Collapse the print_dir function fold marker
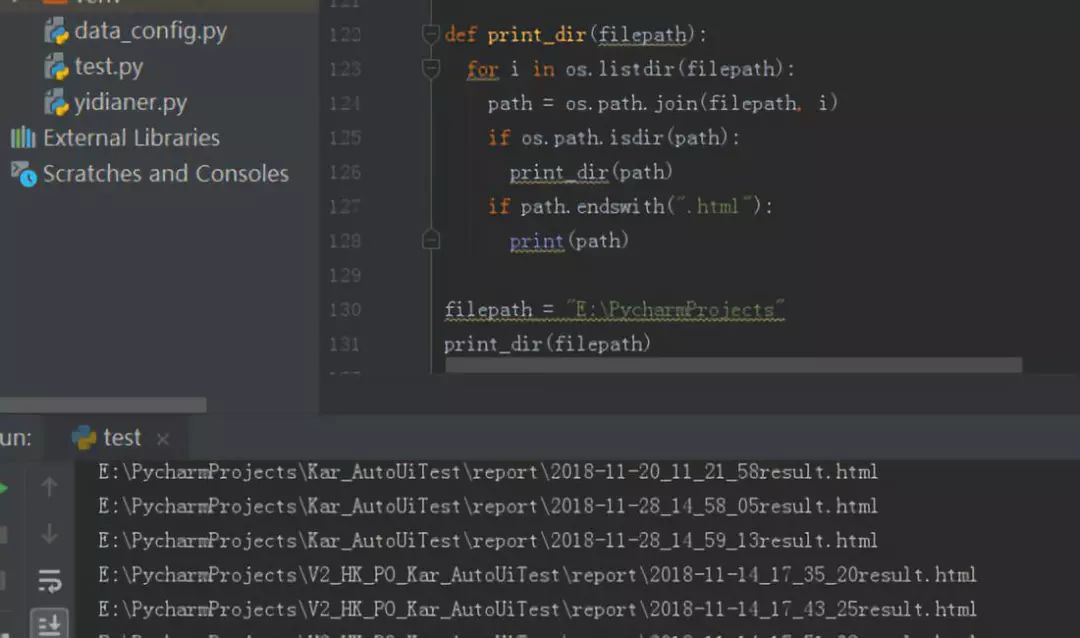The image size is (1080, 638). 429,33
